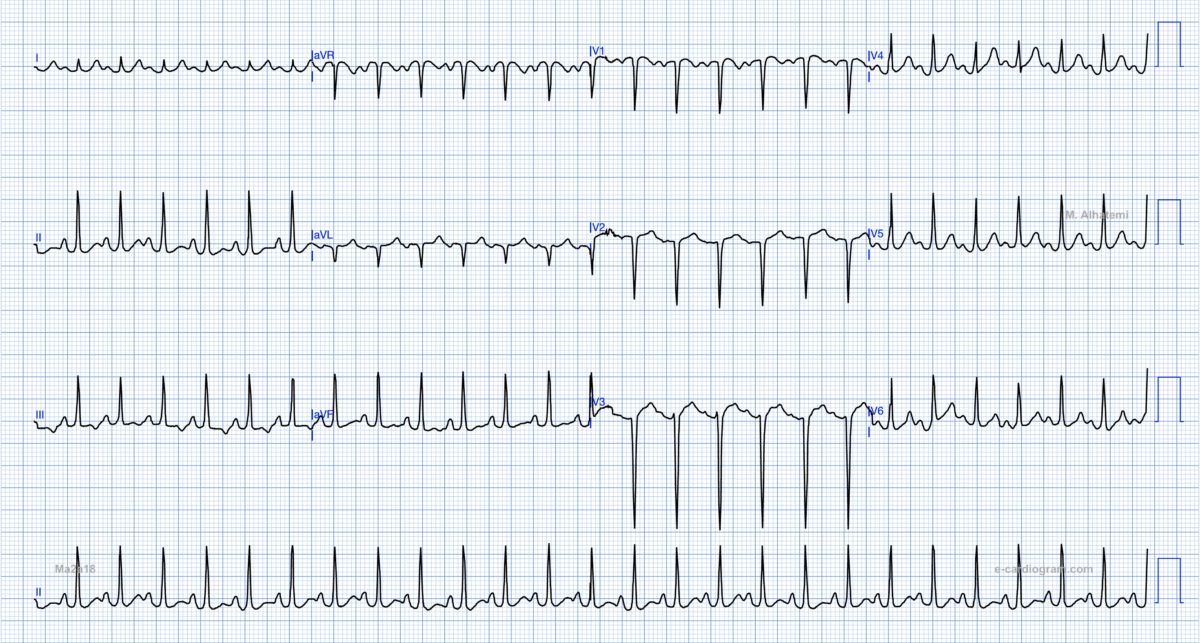1200x643 pixels.
Task: Select the bottom rhythm strip II label
Action: [x=39, y=592]
